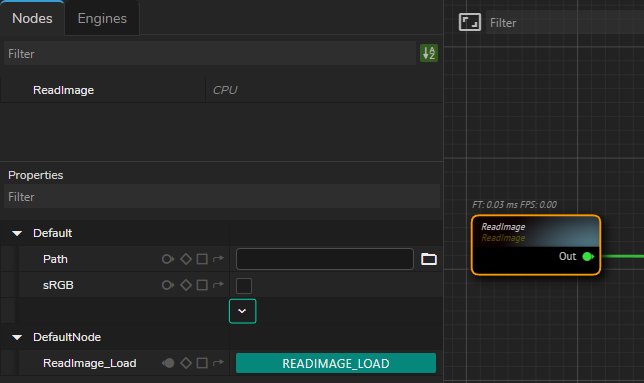Click the sRGB row diamond keyframe icon
Screen dimensions: 644x383
186,285
